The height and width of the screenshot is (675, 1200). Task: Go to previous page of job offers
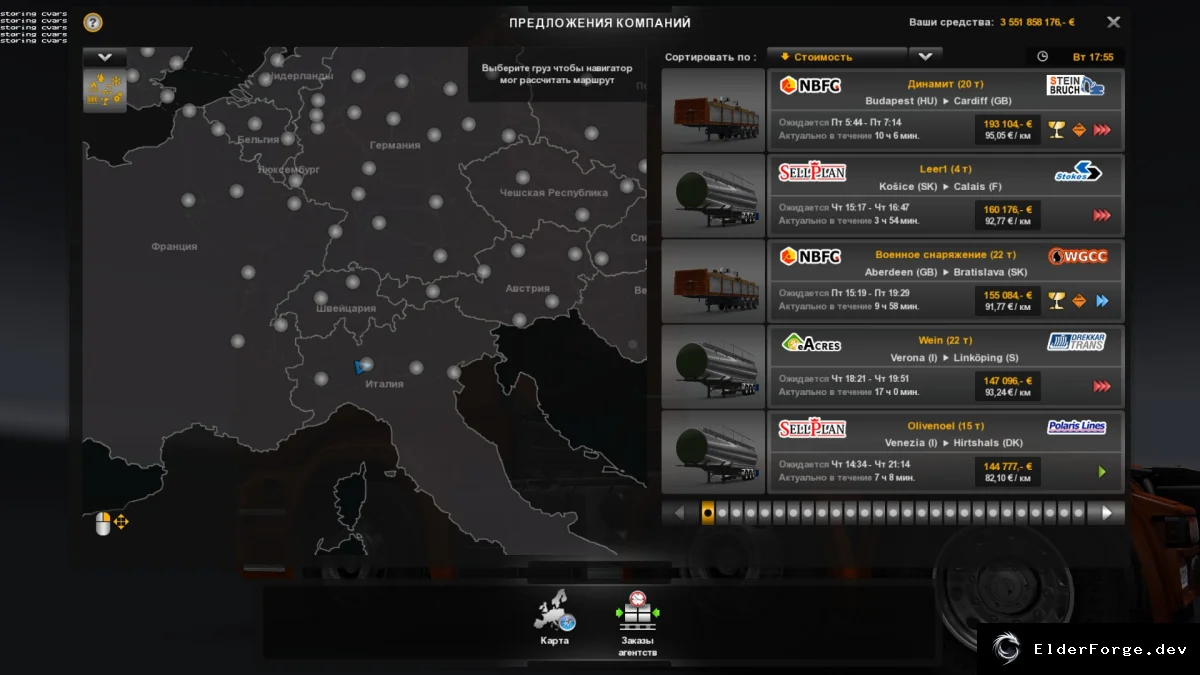(680, 513)
